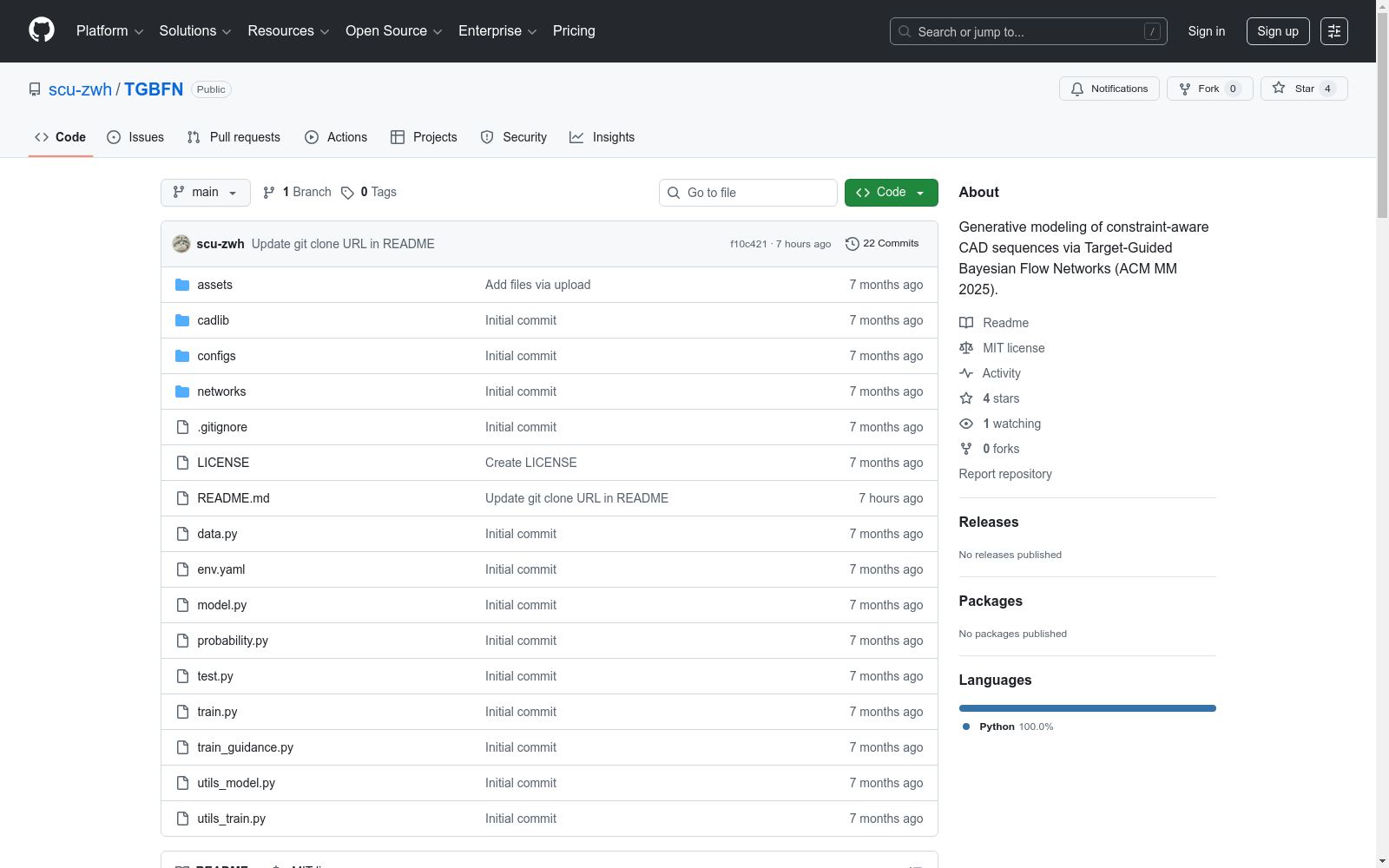This screenshot has width=1389, height=868.
Task: Click the Python language bar
Action: (1088, 708)
